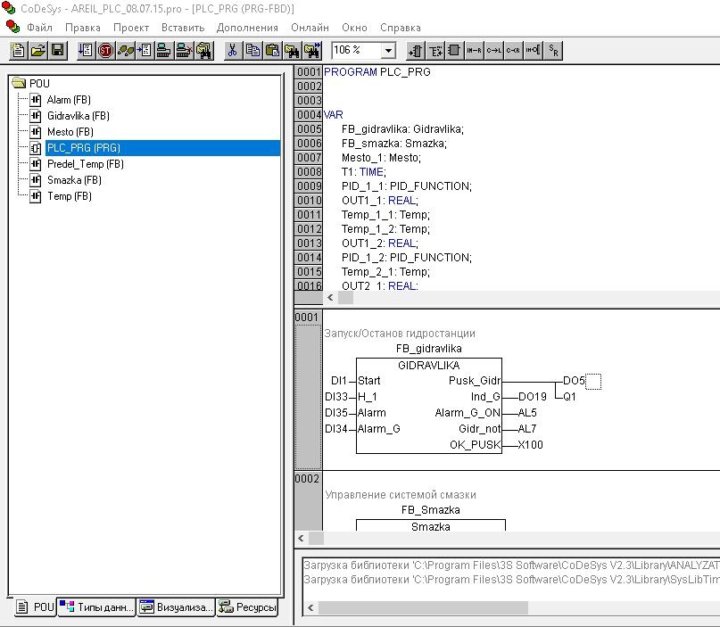The height and width of the screenshot is (627, 720).
Task: Click the New file toolbar icon
Action: point(18,50)
